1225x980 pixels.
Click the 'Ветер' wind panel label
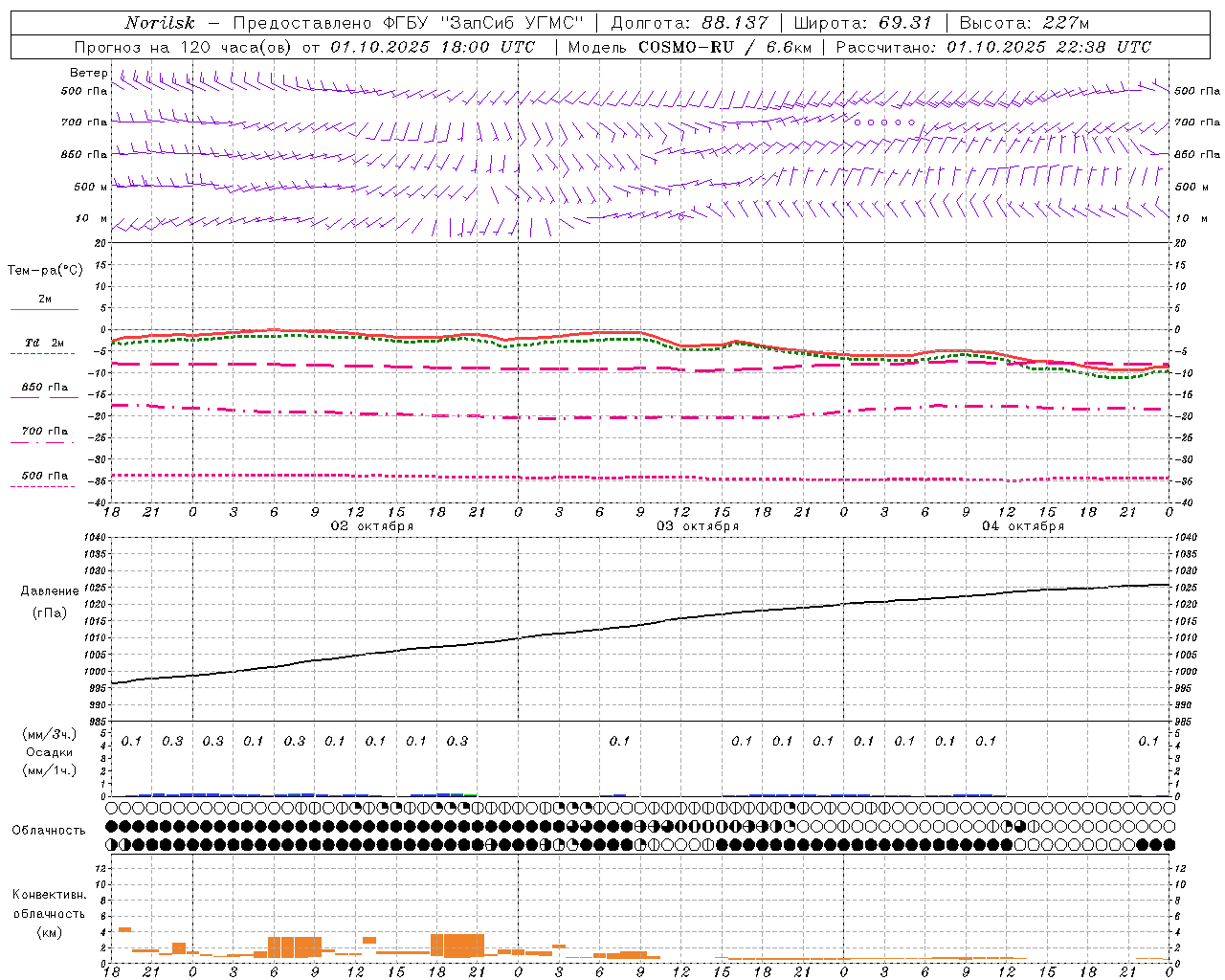(89, 73)
